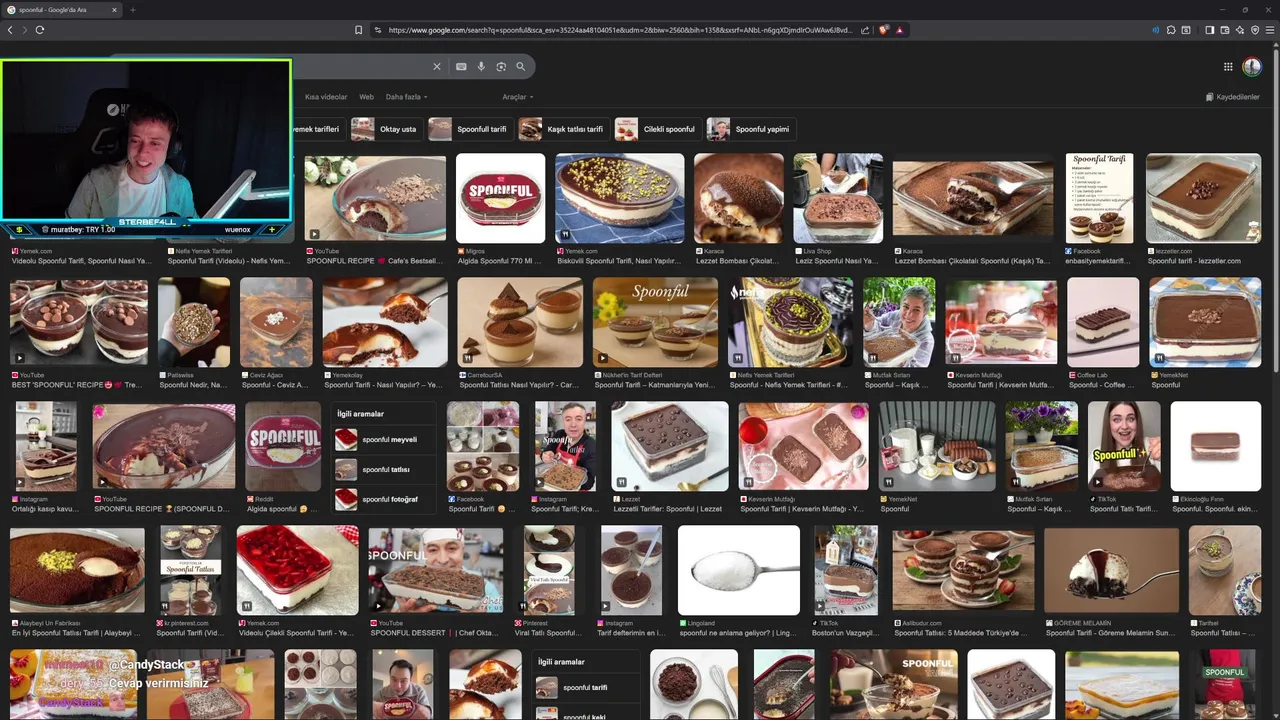1280x720 pixels.
Task: Open the 'SPOONFUL DESSERT | Chef Okta...' video thumbnail
Action: pos(436,570)
